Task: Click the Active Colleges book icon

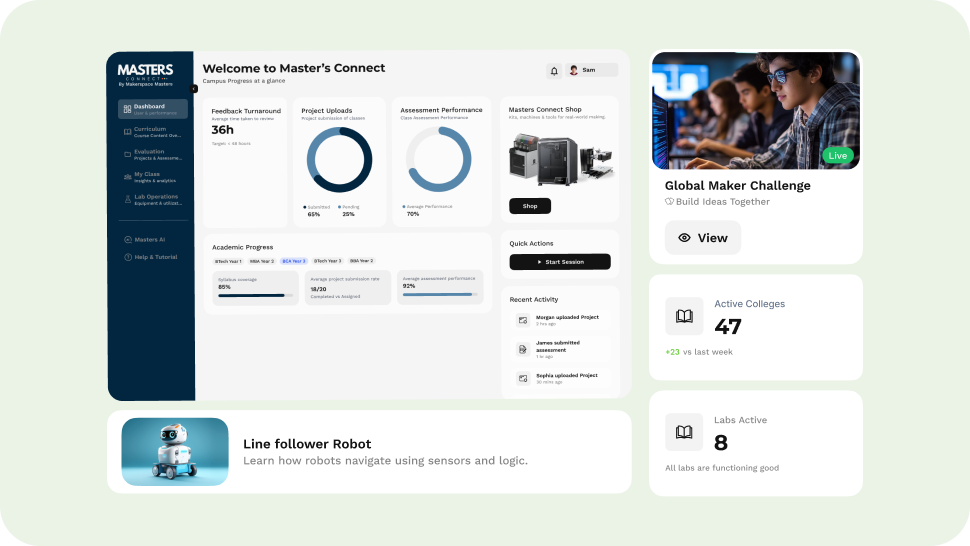Action: pos(684,316)
